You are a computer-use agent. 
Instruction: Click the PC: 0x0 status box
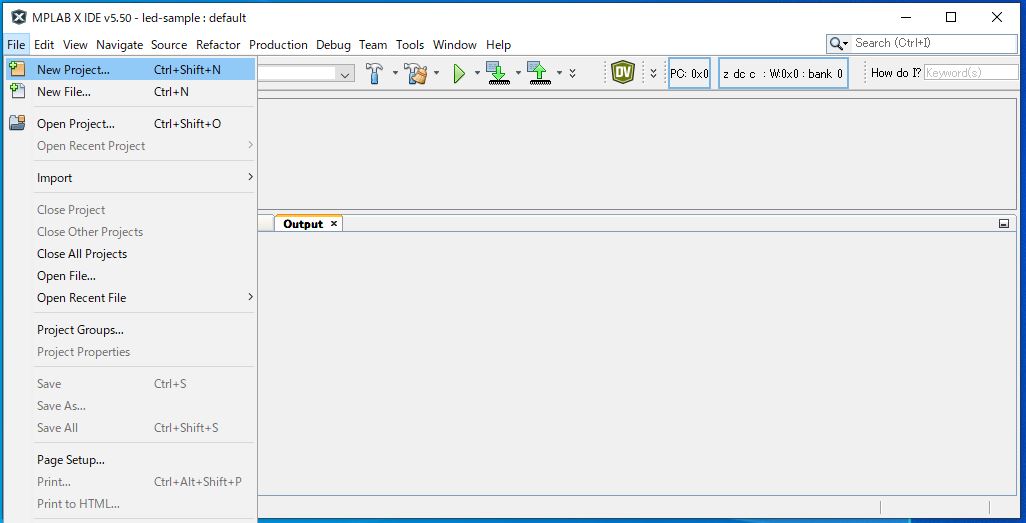pyautogui.click(x=689, y=73)
